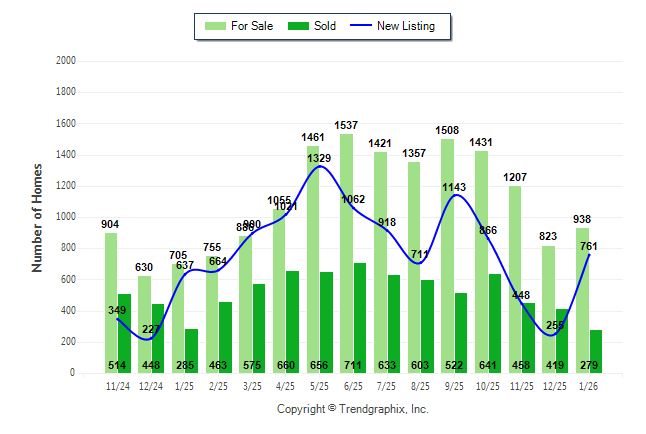This screenshot has width=646, height=434.
Task: Click the light green For Sale legend swatch
Action: tap(214, 26)
